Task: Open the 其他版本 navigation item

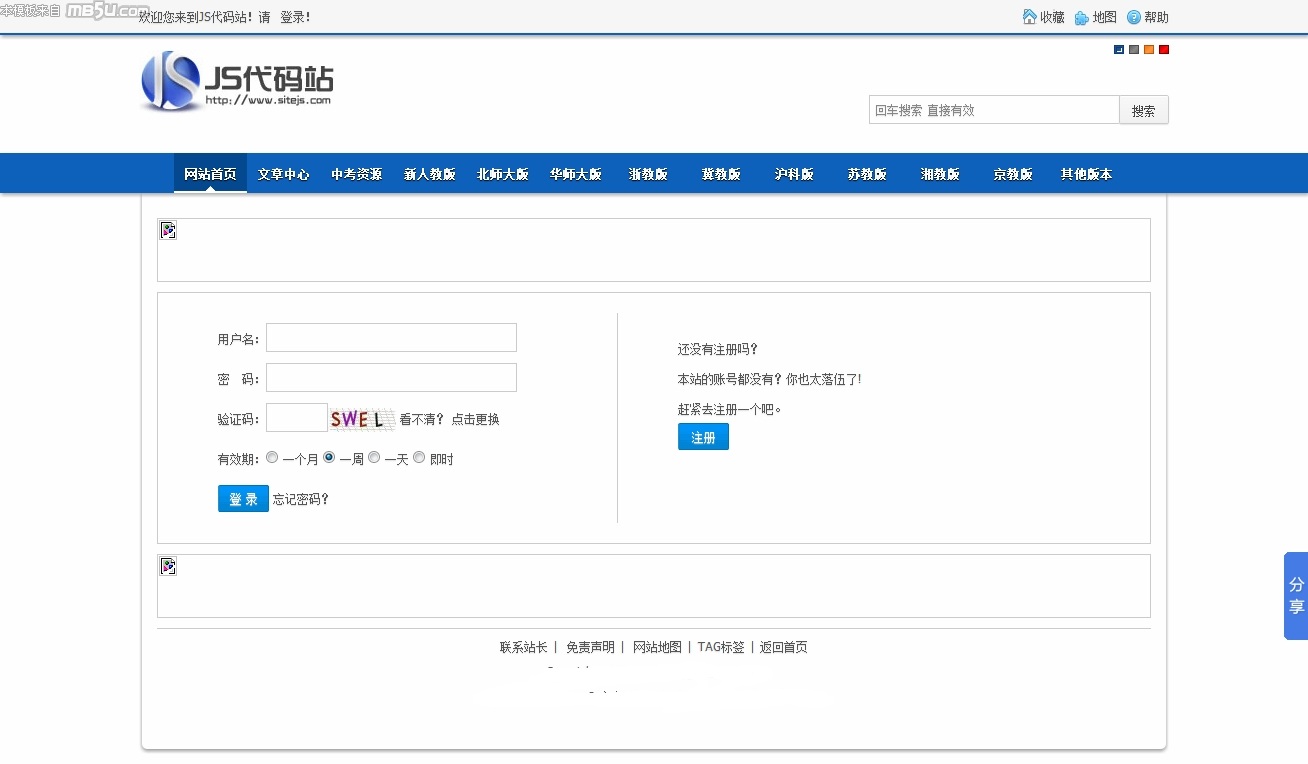Action: [1086, 174]
